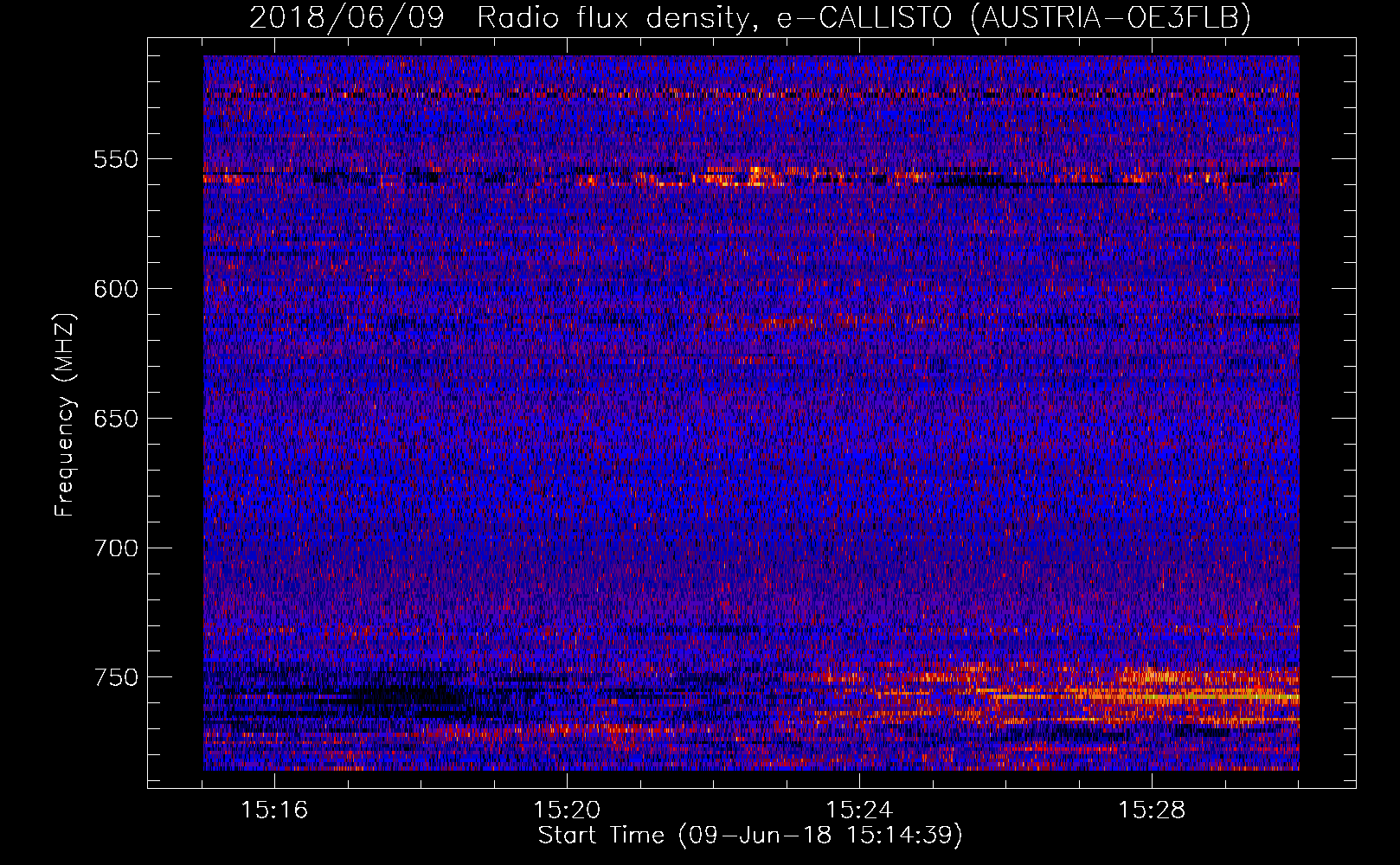1400x865 pixels.
Task: Click the 15:20 time tick label
Action: (x=567, y=811)
